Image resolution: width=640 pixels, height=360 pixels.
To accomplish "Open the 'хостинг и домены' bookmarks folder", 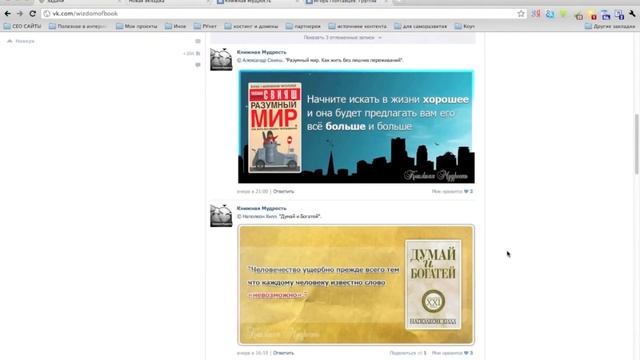I will 251,26.
